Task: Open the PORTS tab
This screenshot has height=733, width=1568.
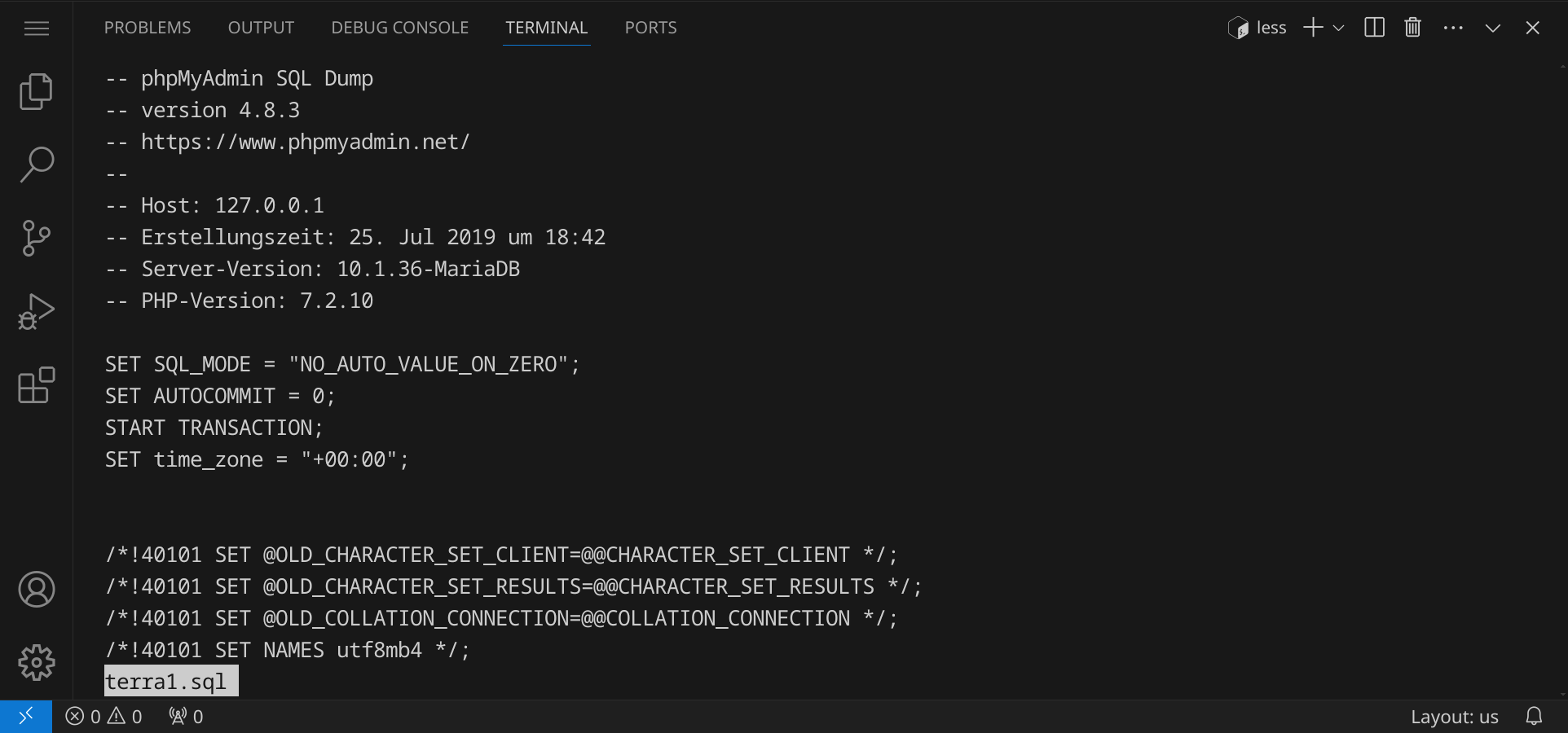Action: point(650,28)
